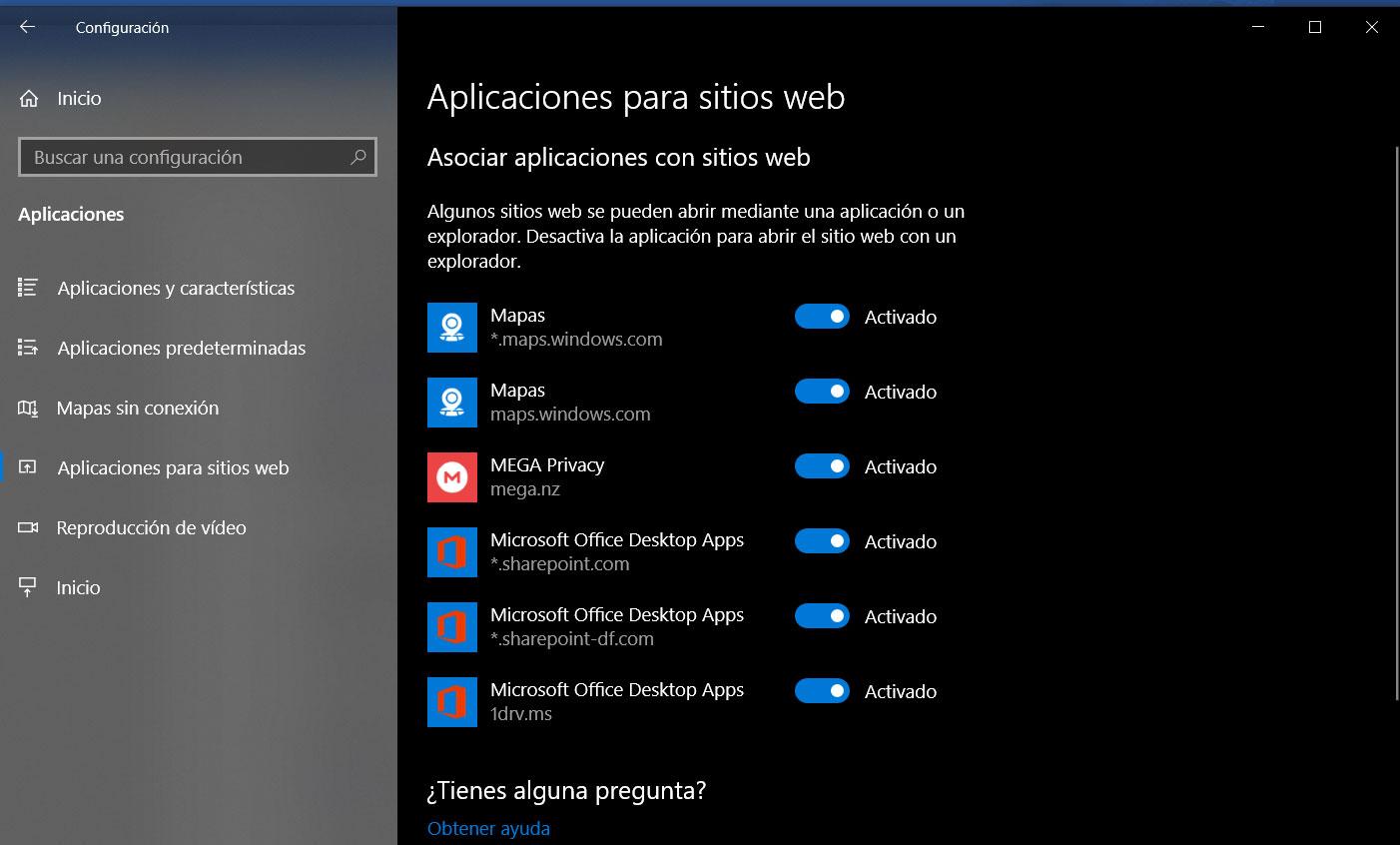Click the Reproducción de vídeo camera icon
Viewport: 1400px width, 845px height.
(28, 527)
